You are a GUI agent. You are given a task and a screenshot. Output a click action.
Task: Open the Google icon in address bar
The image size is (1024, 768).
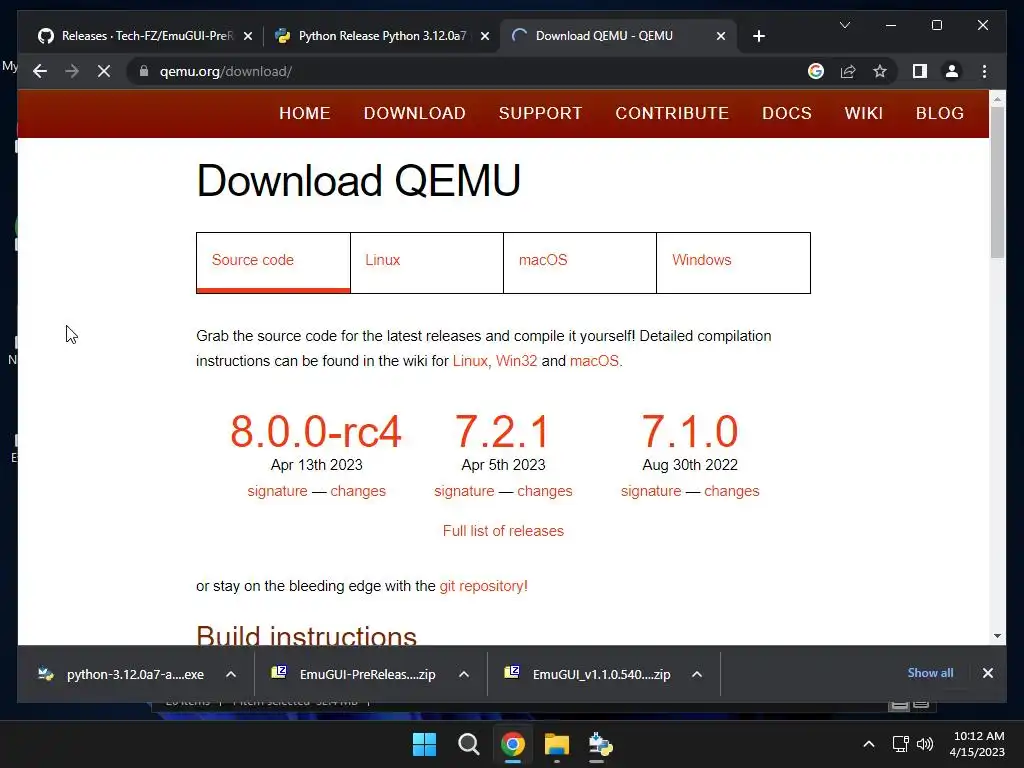point(816,71)
